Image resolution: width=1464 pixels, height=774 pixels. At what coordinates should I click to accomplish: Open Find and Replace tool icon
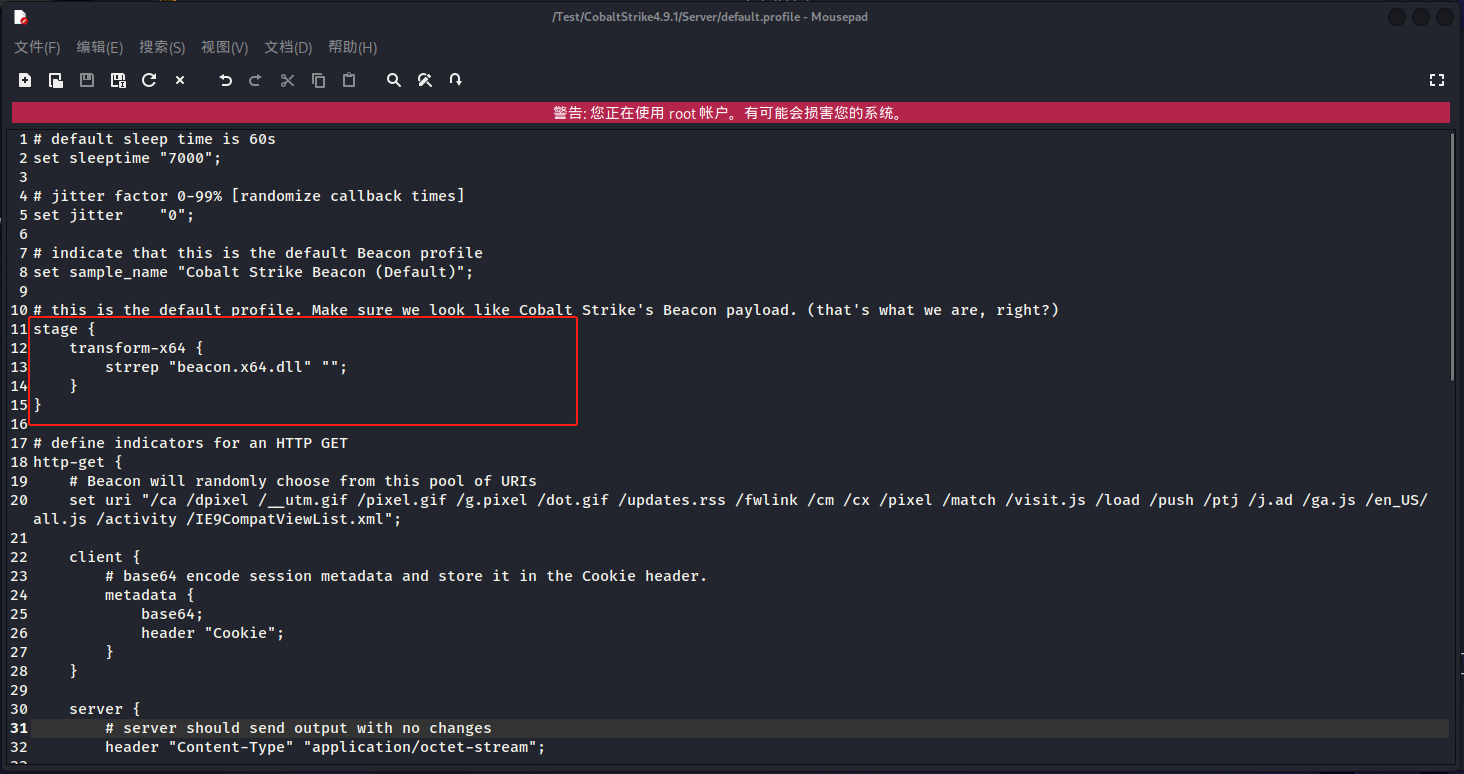425,80
